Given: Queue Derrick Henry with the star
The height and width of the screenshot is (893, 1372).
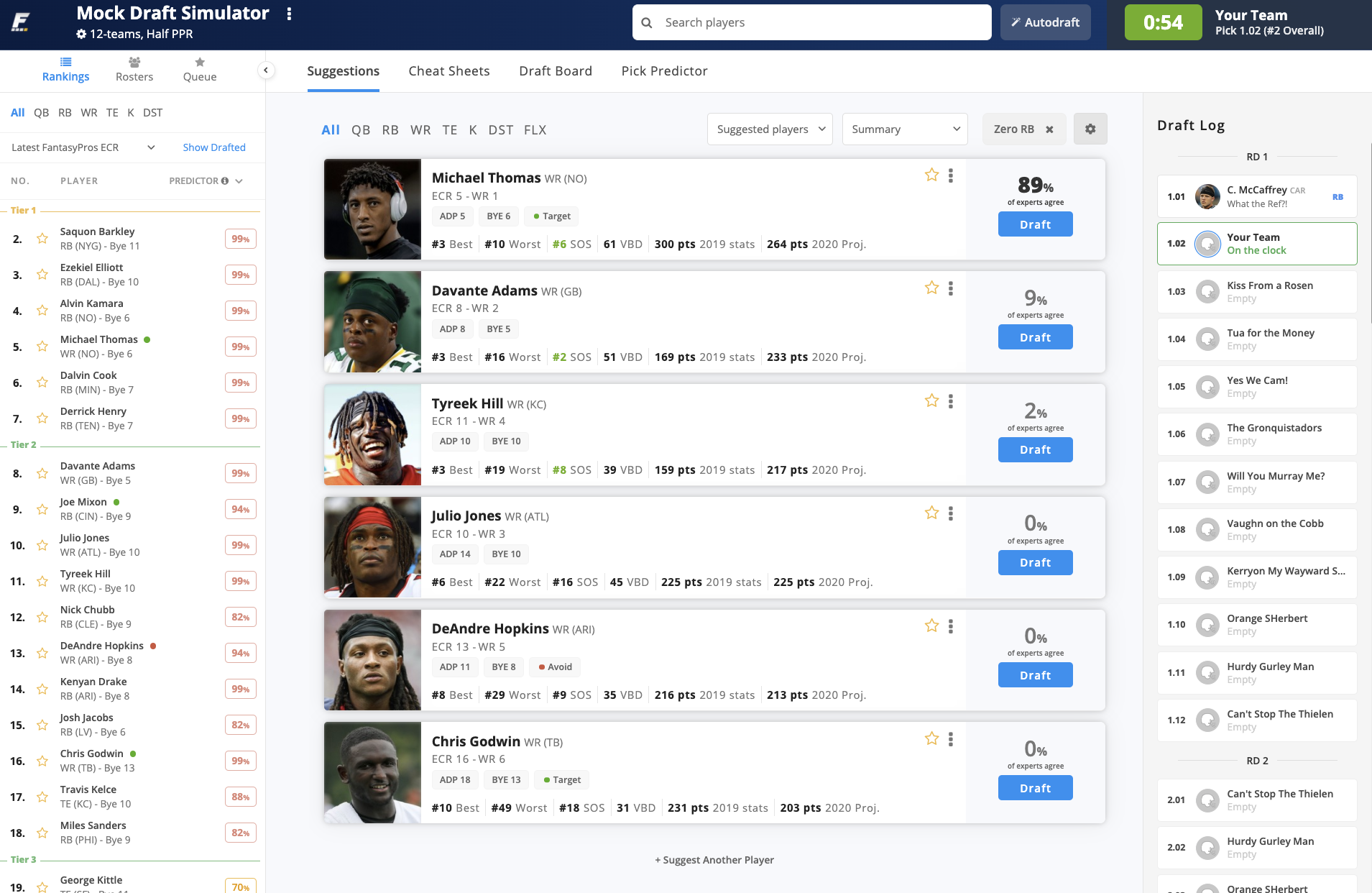Looking at the screenshot, I should (x=42, y=418).
